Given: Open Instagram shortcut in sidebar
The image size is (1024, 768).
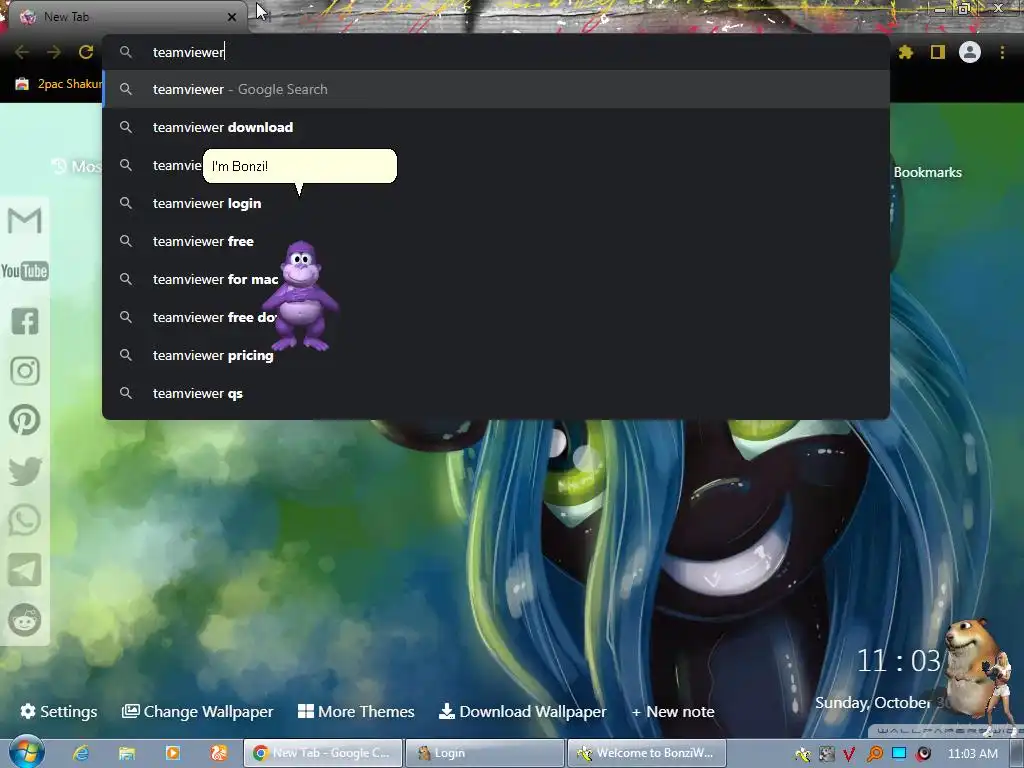Looking at the screenshot, I should pos(25,371).
